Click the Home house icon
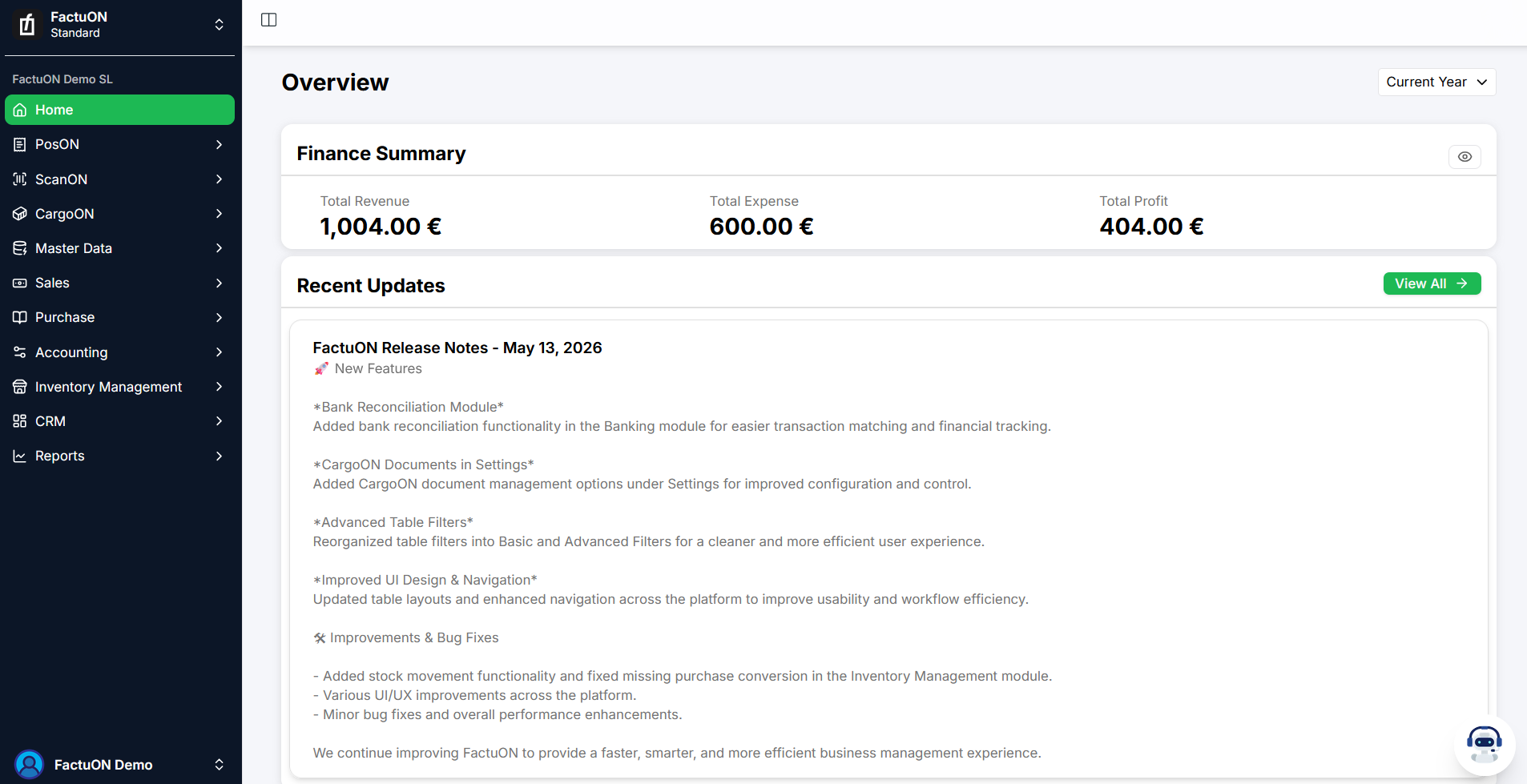1527x784 pixels. tap(20, 111)
